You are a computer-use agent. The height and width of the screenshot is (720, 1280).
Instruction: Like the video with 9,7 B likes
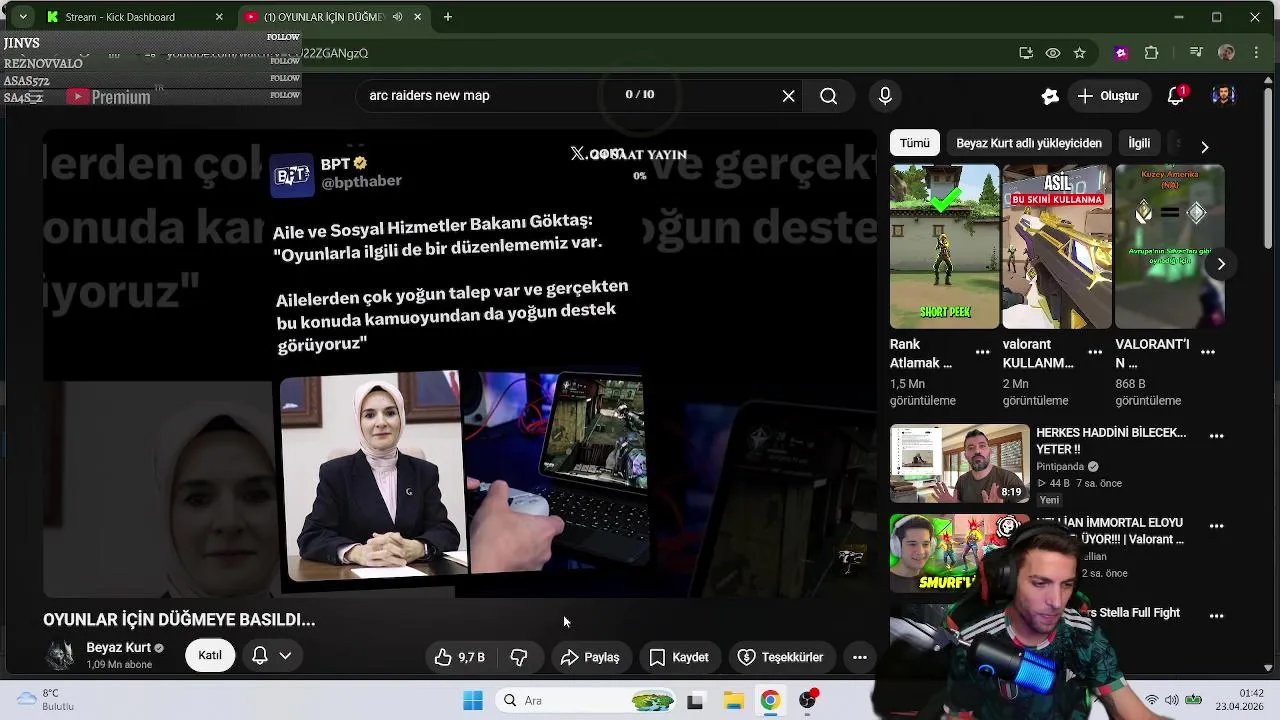click(459, 657)
